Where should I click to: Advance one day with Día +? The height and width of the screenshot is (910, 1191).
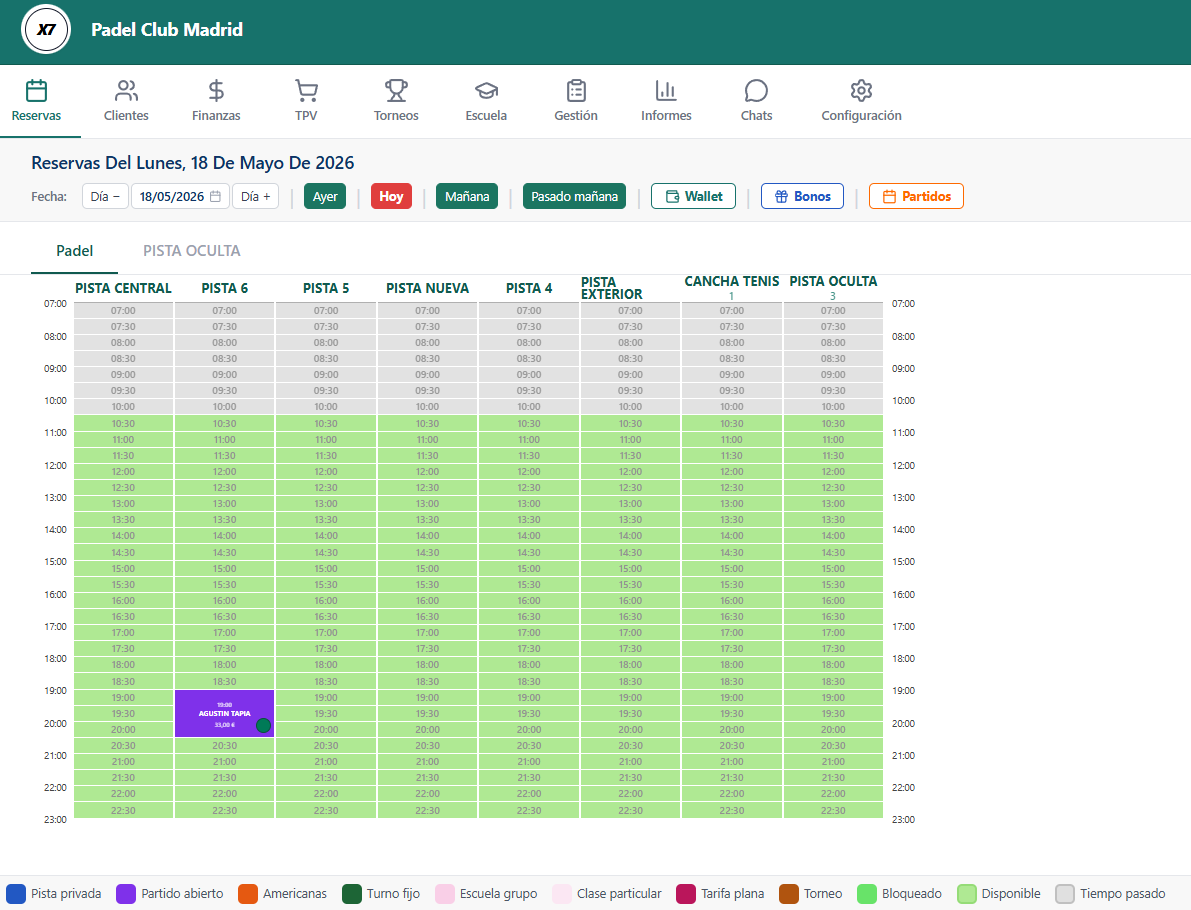tap(255, 196)
